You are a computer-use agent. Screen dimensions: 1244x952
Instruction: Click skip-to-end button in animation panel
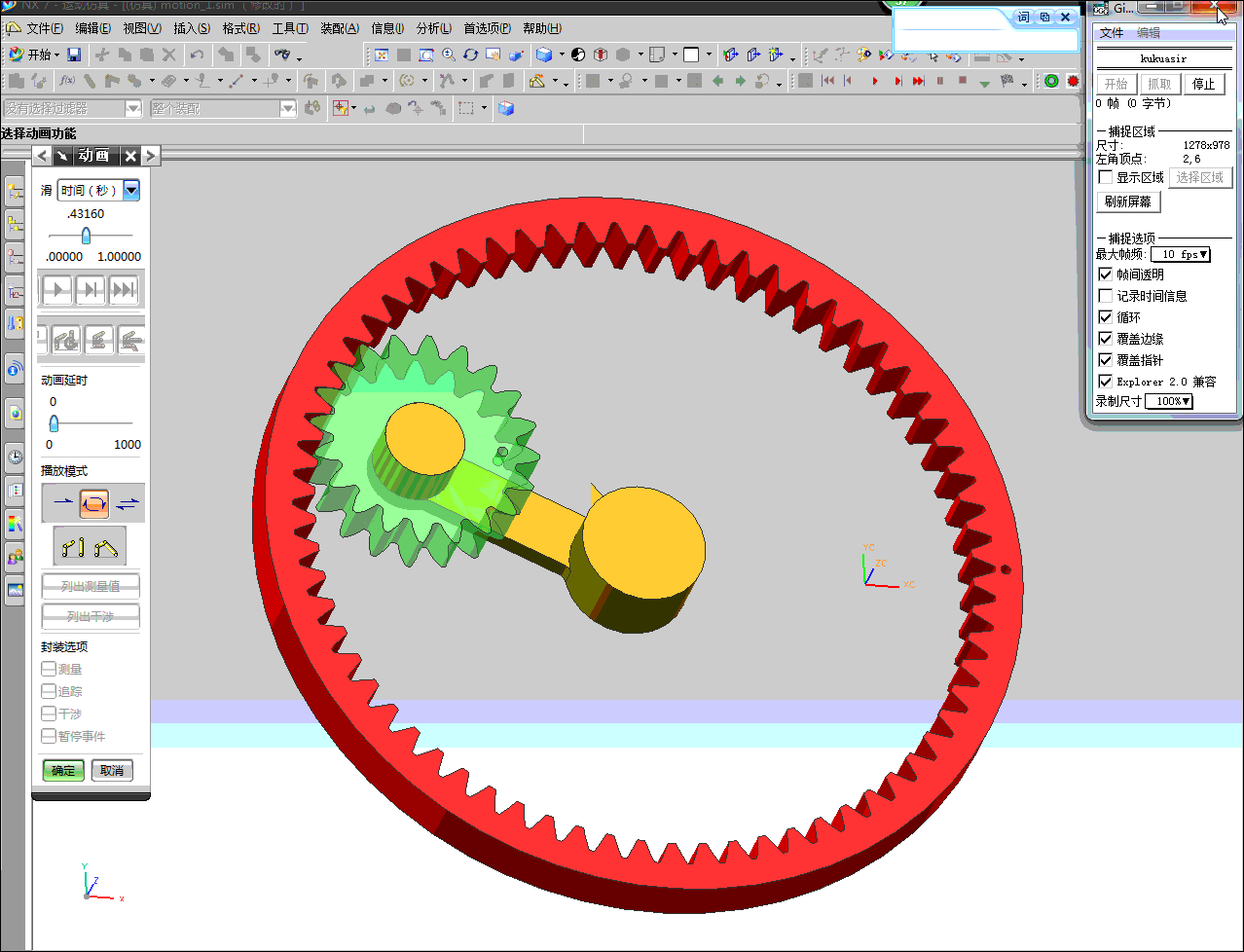click(124, 289)
